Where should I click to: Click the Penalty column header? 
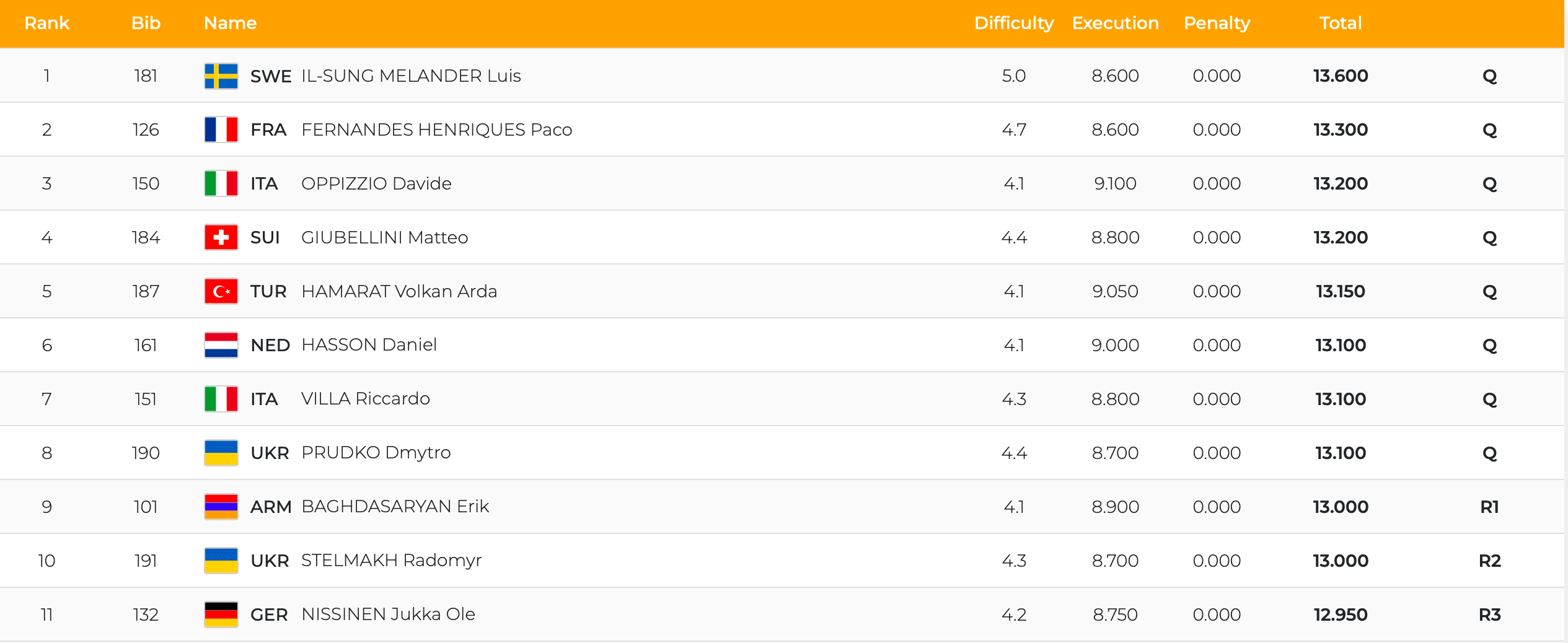(1217, 24)
